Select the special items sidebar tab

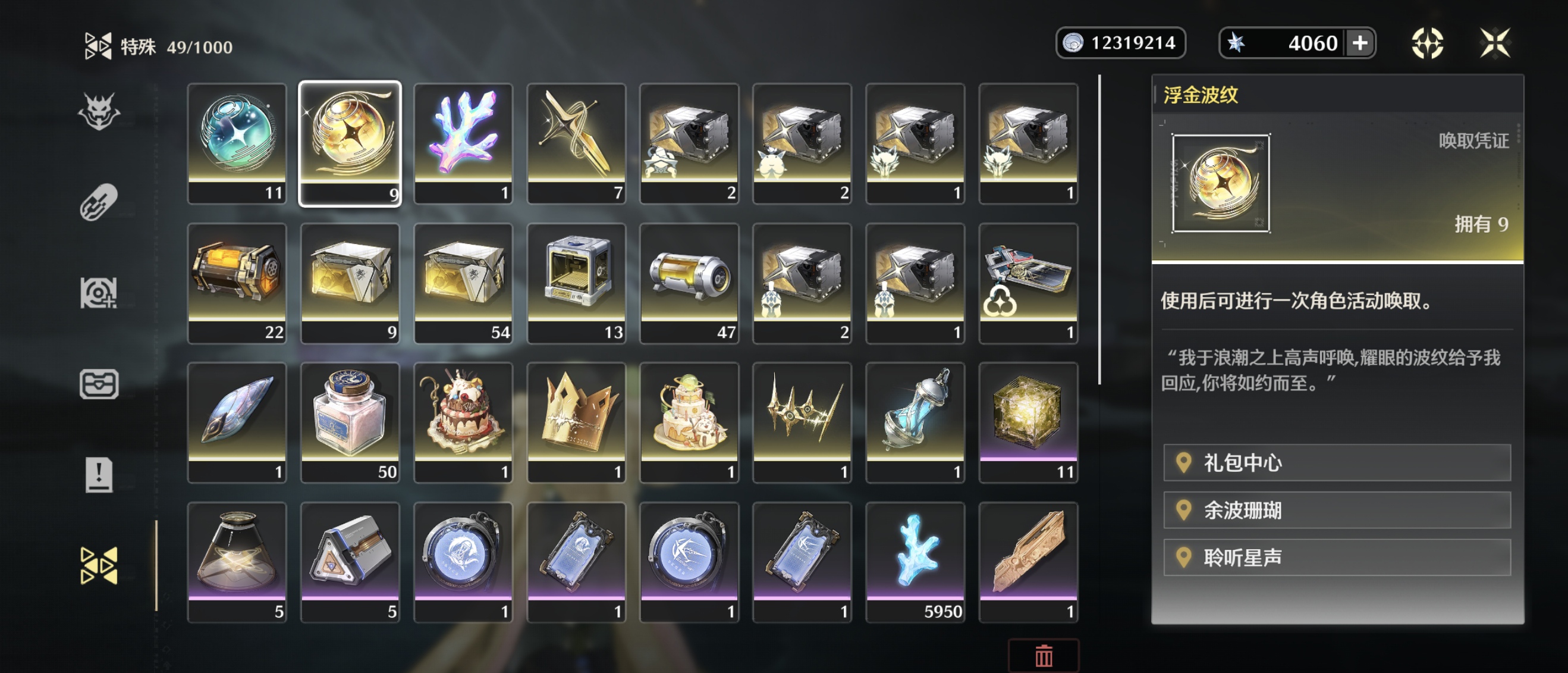(x=99, y=565)
